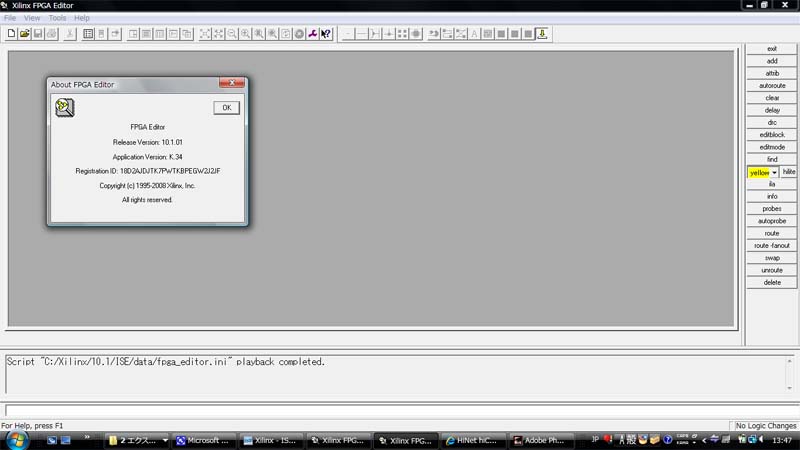Viewport: 800px width, 450px height.
Task: Click the clear button
Action: point(771,98)
